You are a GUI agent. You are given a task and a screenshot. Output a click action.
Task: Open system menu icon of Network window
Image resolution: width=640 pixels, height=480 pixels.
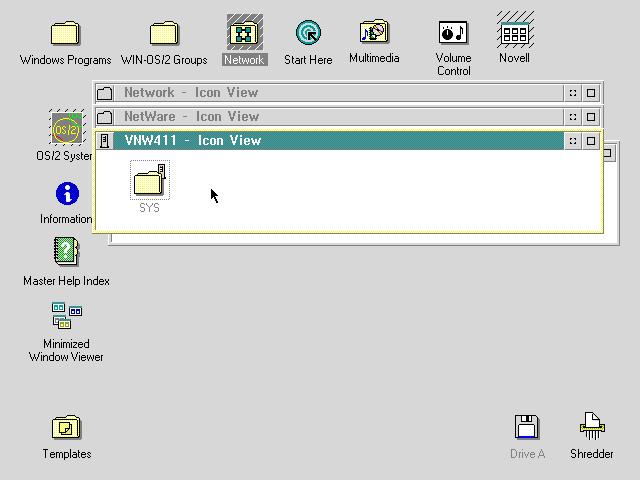point(104,93)
